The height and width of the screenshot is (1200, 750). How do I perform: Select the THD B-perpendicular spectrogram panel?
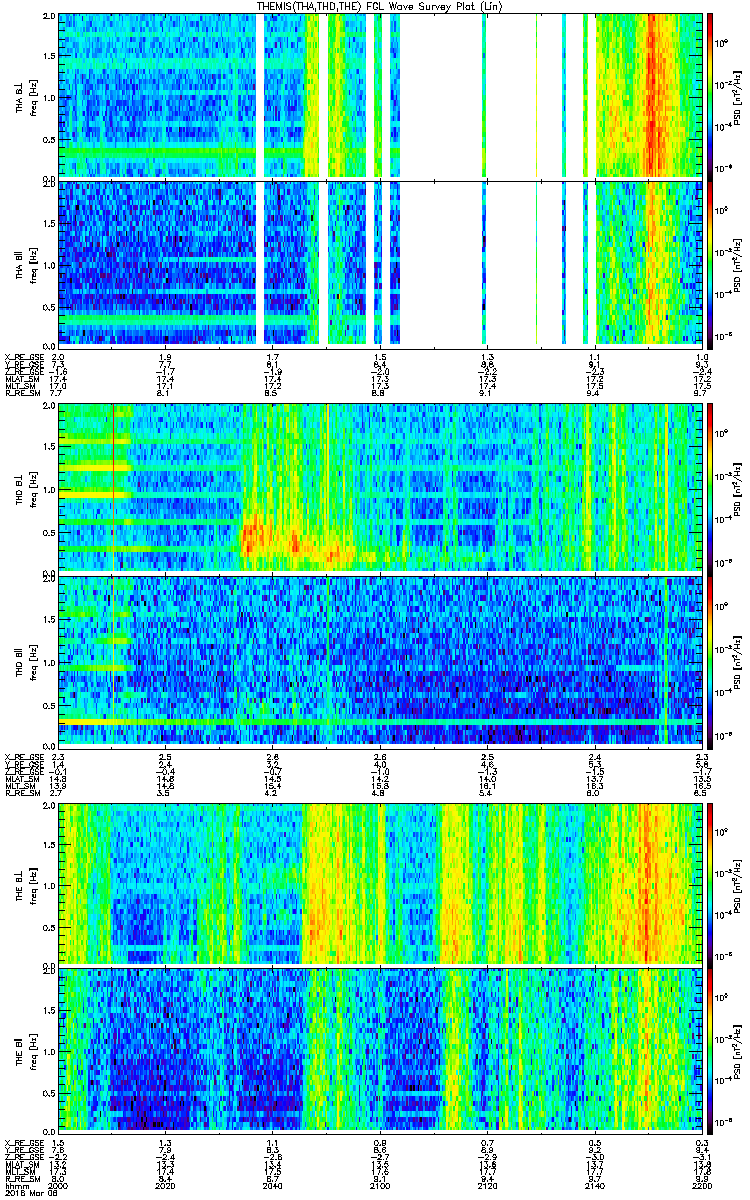pyautogui.click(x=380, y=488)
